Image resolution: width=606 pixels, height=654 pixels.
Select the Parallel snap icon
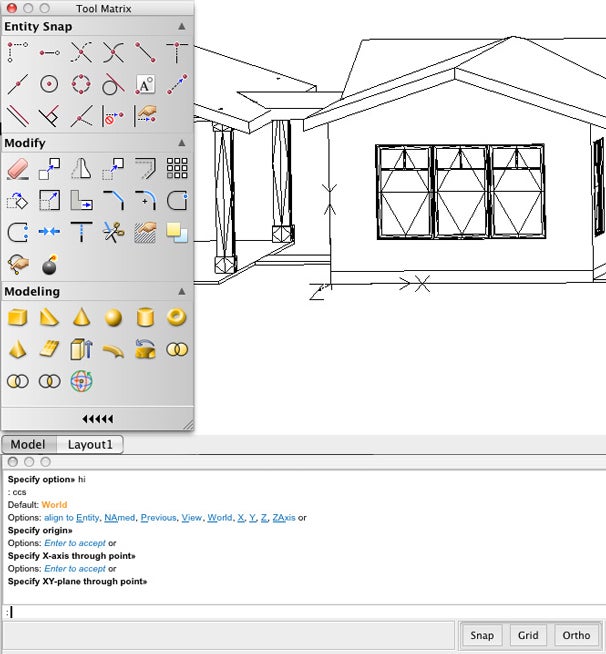click(18, 116)
